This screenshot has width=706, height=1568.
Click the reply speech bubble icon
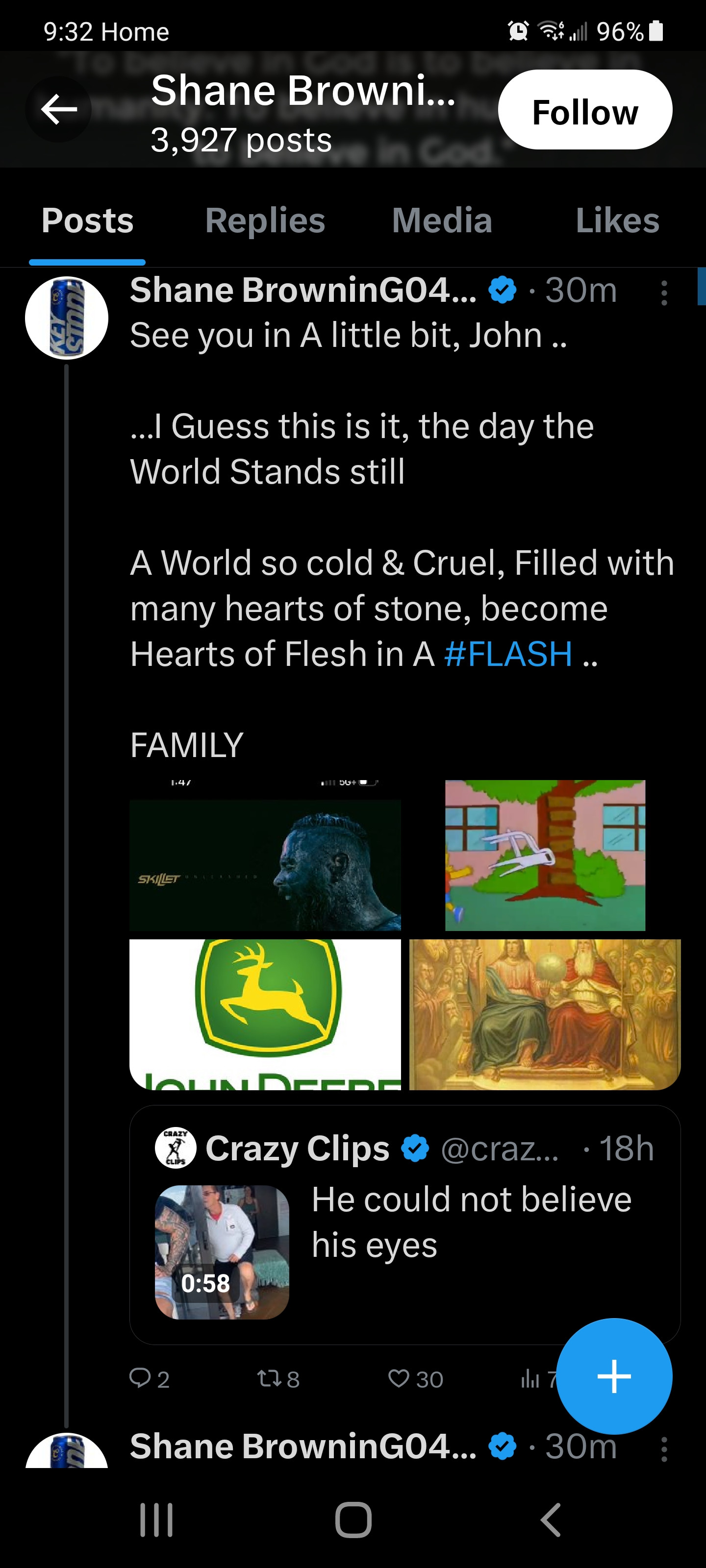pos(140,1378)
